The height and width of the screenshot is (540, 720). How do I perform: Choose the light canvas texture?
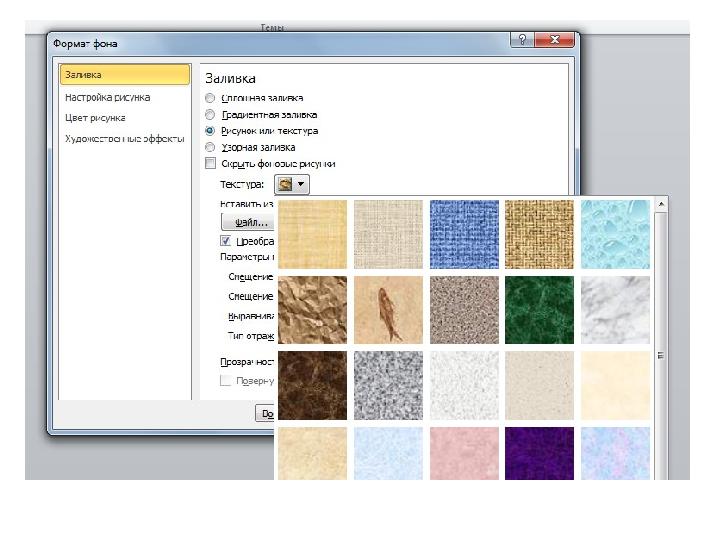388,234
